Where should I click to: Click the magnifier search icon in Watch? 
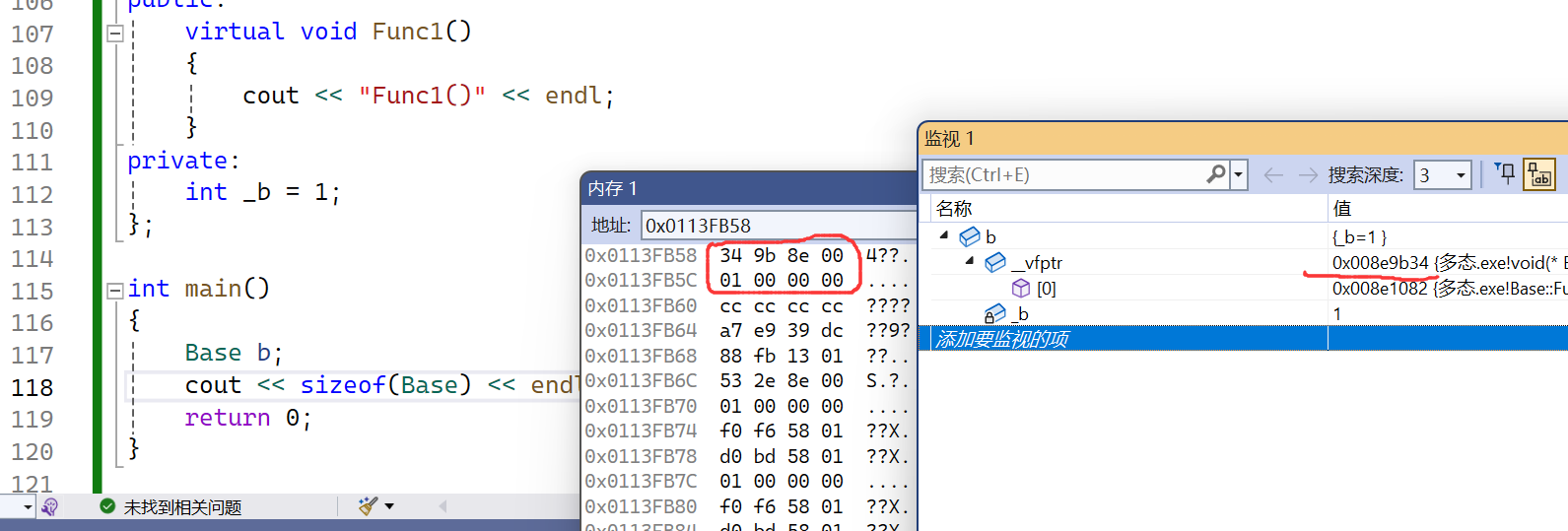[1217, 174]
